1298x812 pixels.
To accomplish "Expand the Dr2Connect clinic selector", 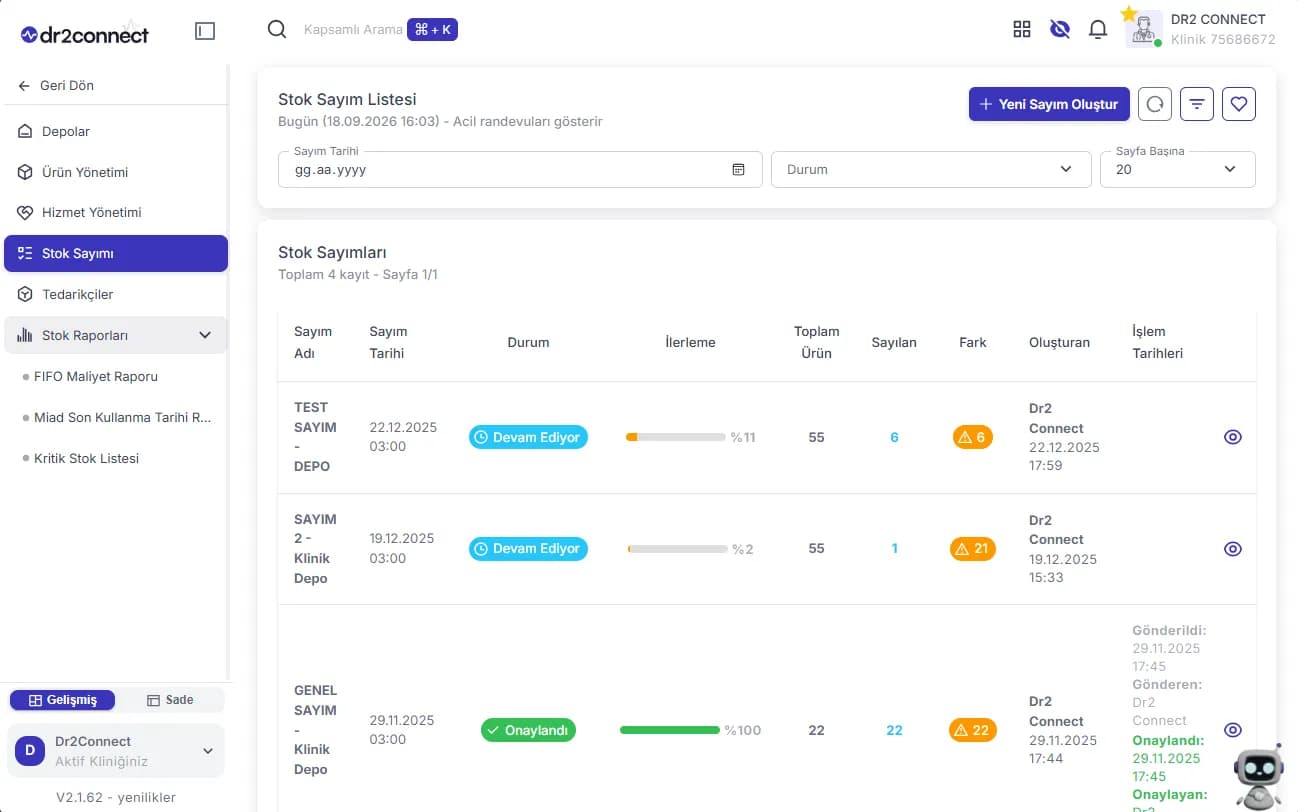I will [x=116, y=750].
